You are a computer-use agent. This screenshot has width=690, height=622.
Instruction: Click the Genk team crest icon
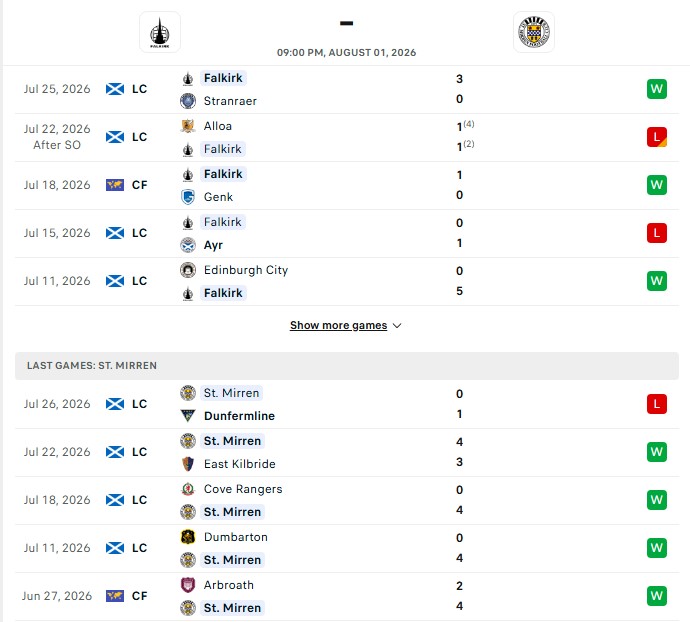point(188,197)
